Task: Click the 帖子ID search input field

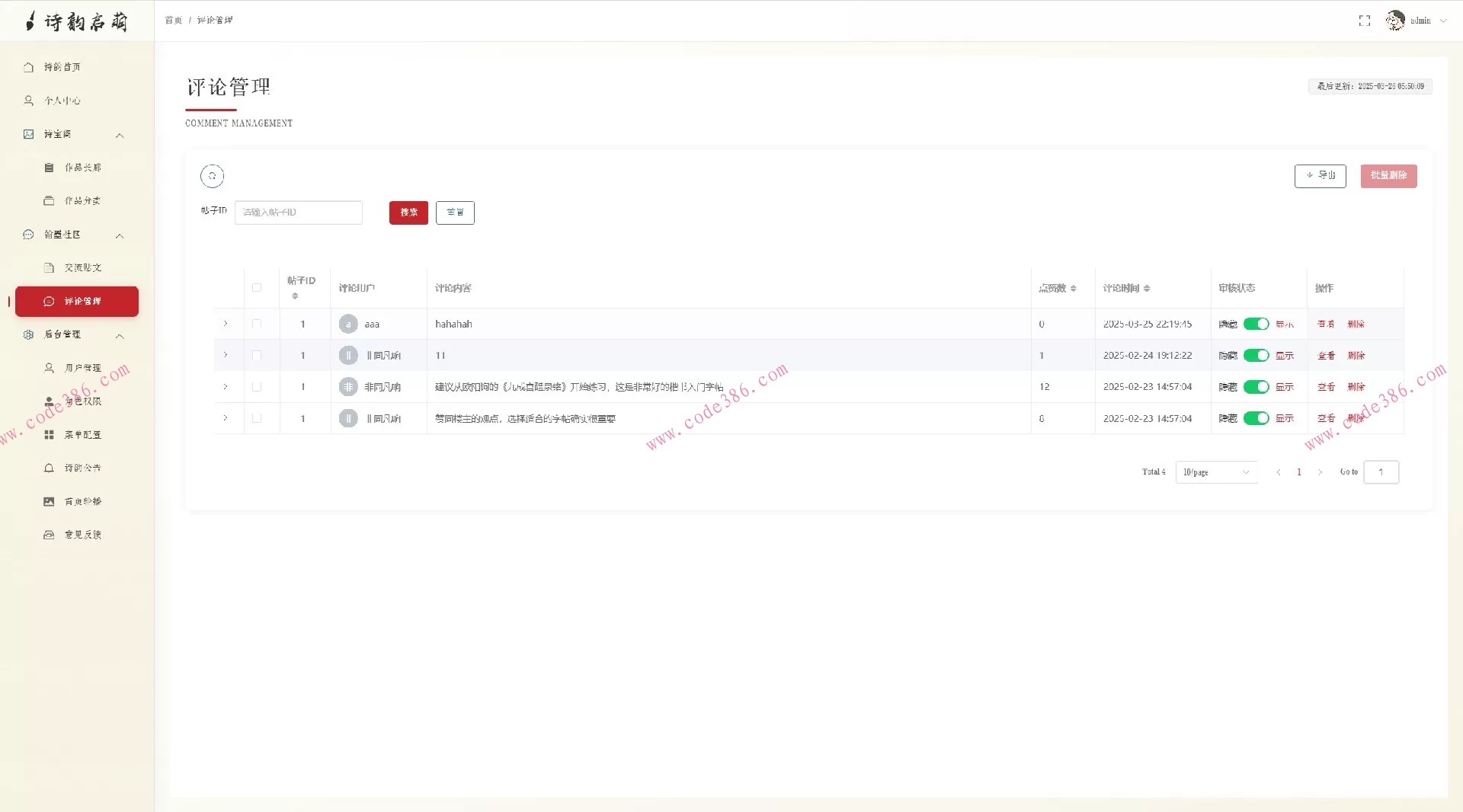Action: (x=299, y=213)
